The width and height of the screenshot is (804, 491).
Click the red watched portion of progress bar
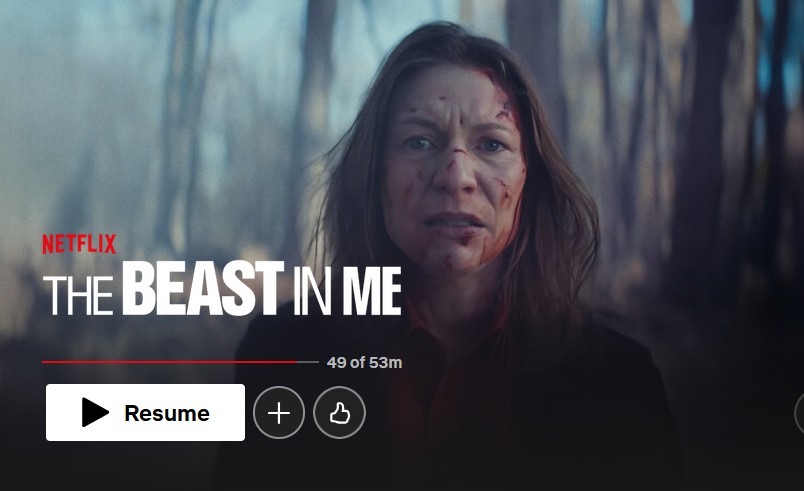point(170,362)
